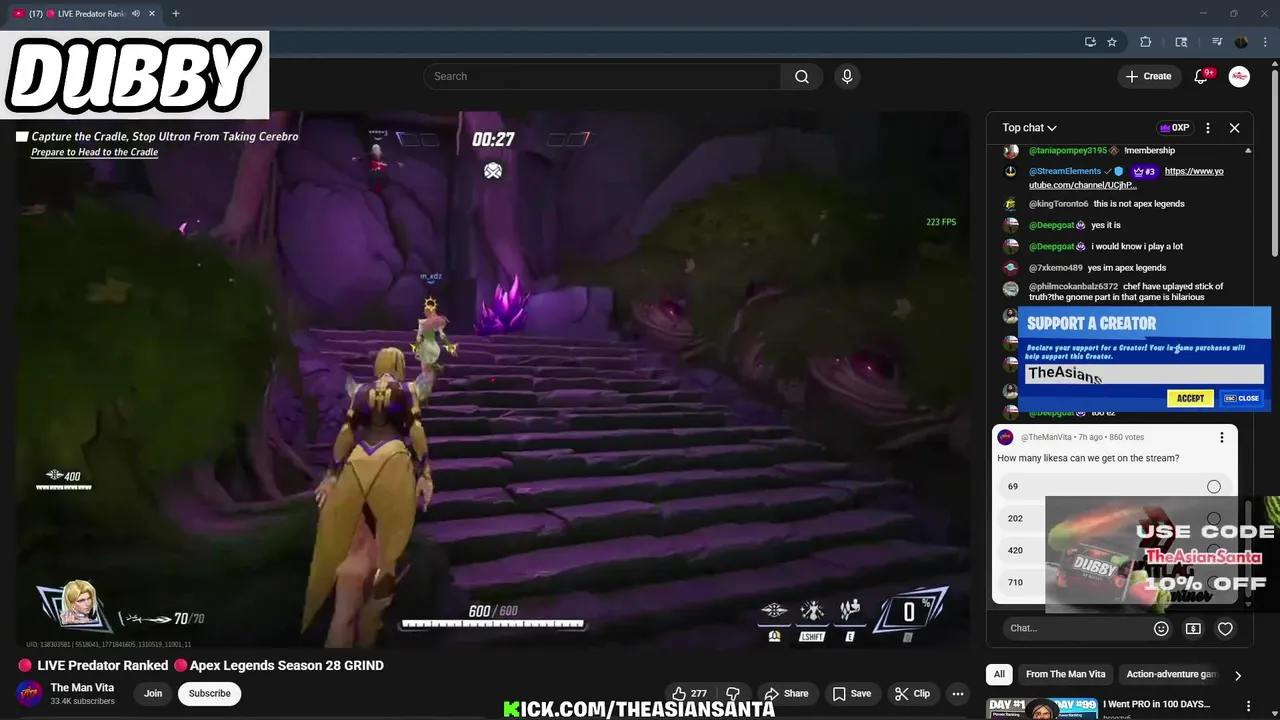Send a heart reaction in chat
This screenshot has width=1280, height=720.
pos(1225,628)
